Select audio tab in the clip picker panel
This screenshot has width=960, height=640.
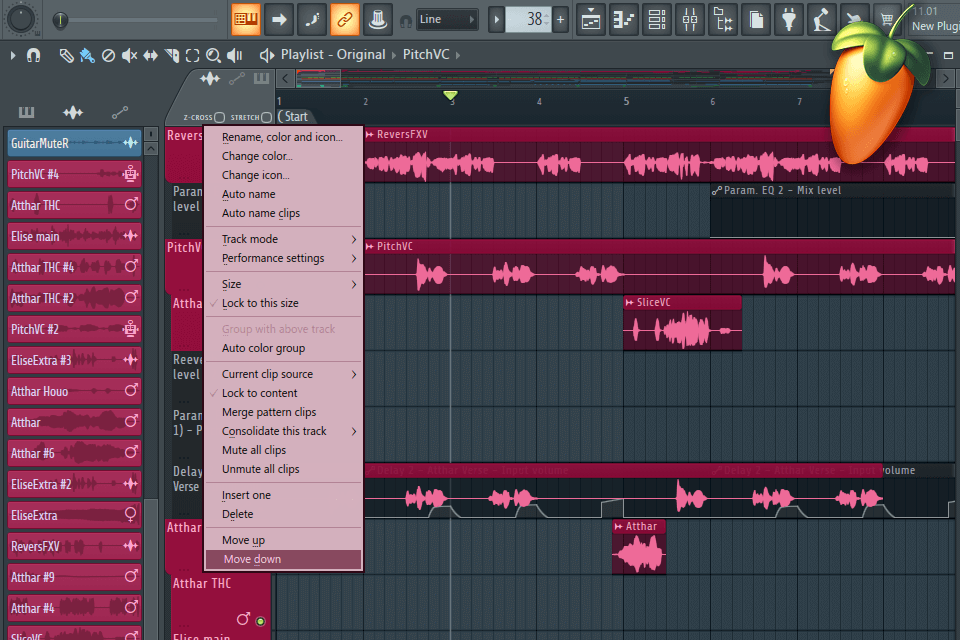coord(73,112)
